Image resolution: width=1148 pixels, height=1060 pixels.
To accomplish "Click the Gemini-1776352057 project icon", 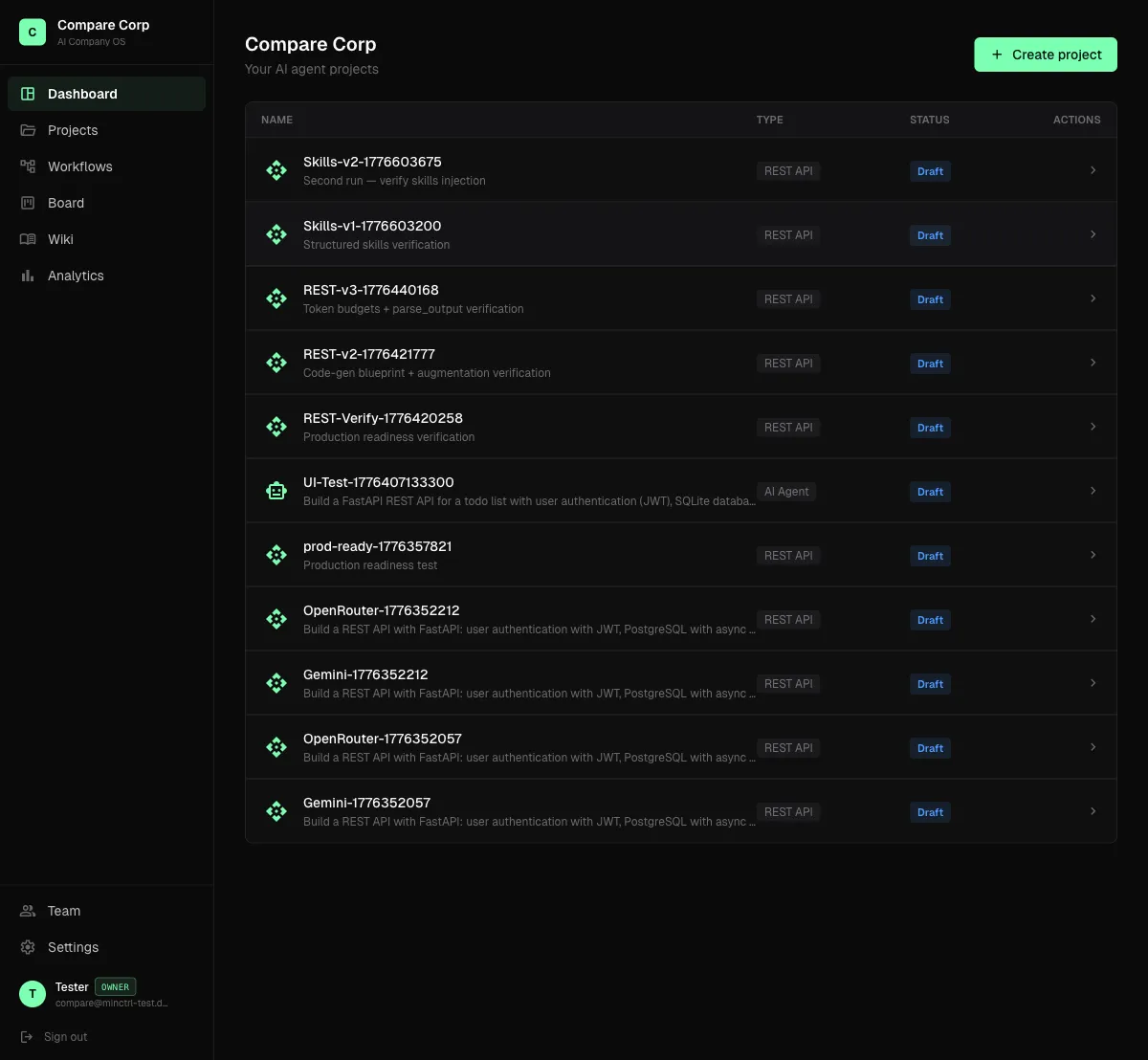I will click(x=276, y=811).
